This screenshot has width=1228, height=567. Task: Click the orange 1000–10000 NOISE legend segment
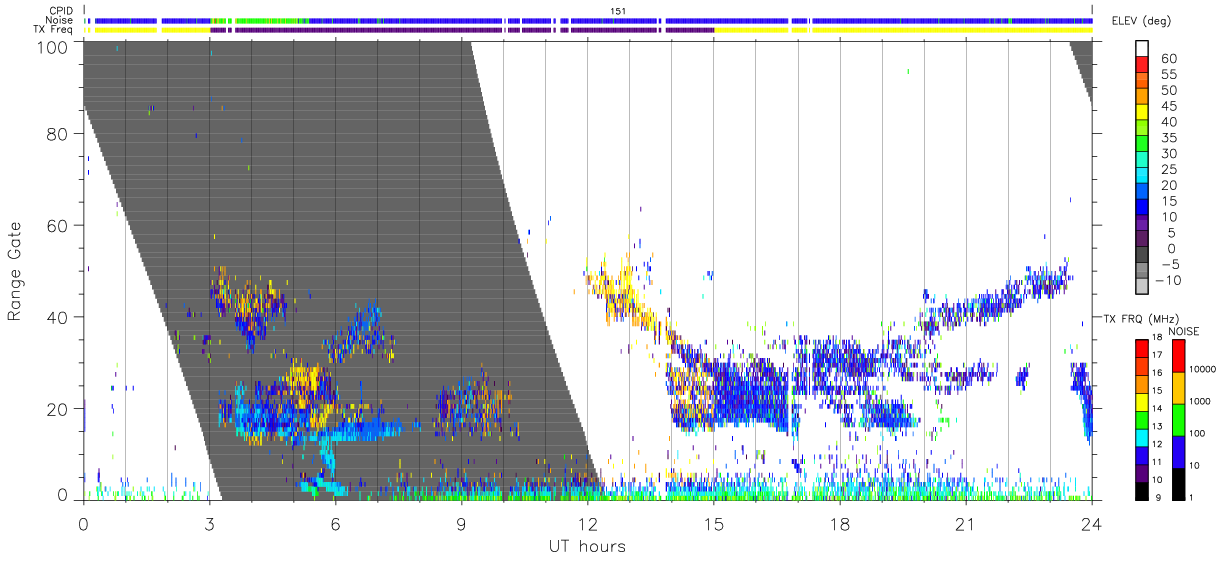[1178, 387]
